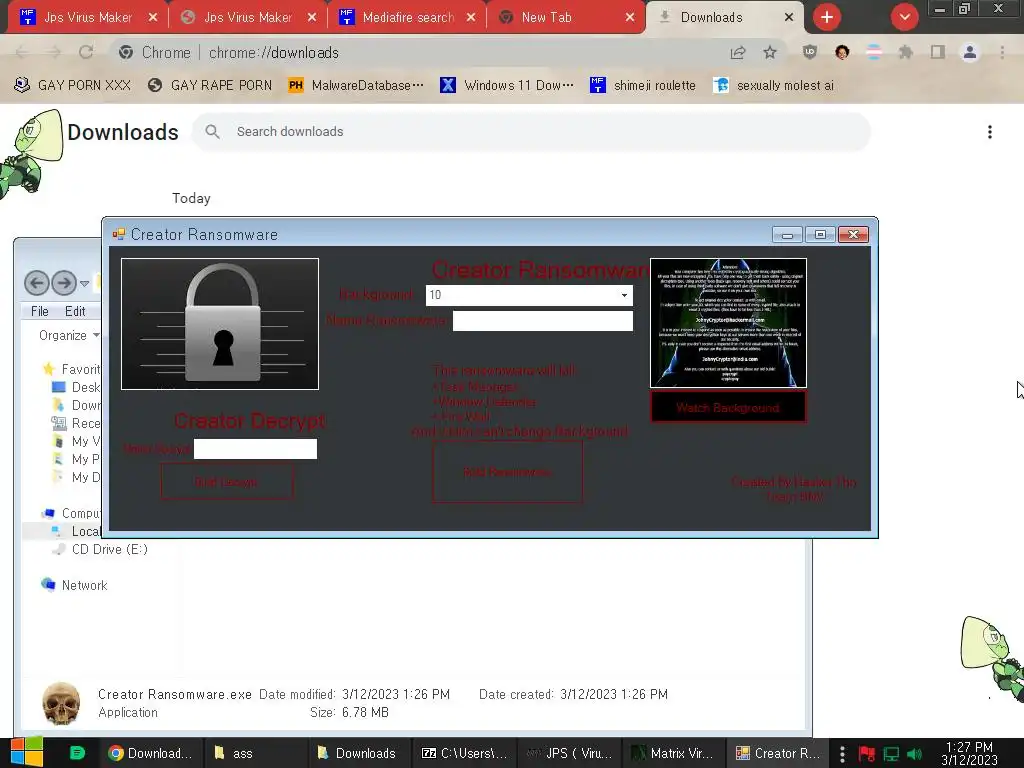Click the Name Ransomware text field
The image size is (1024, 768).
click(543, 321)
